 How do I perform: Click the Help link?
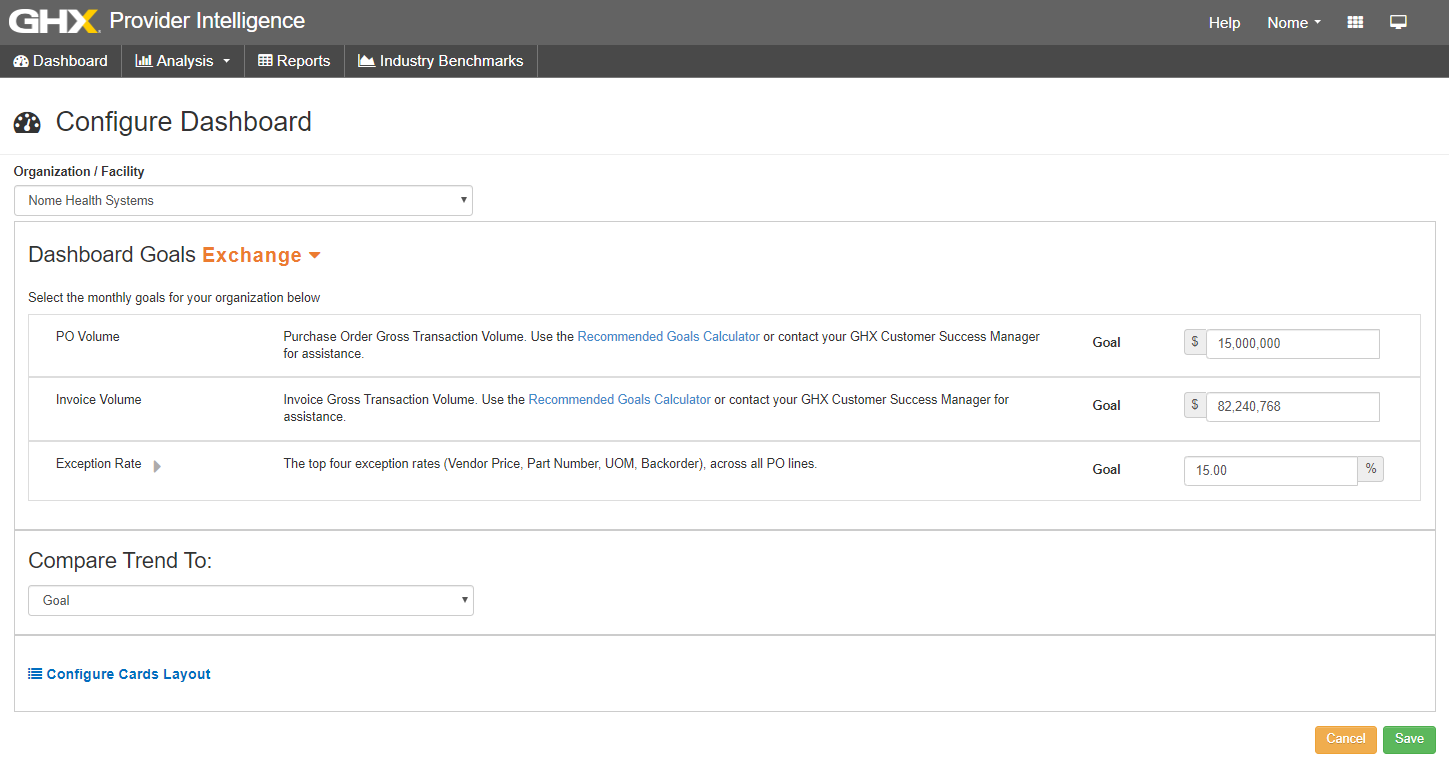1224,23
